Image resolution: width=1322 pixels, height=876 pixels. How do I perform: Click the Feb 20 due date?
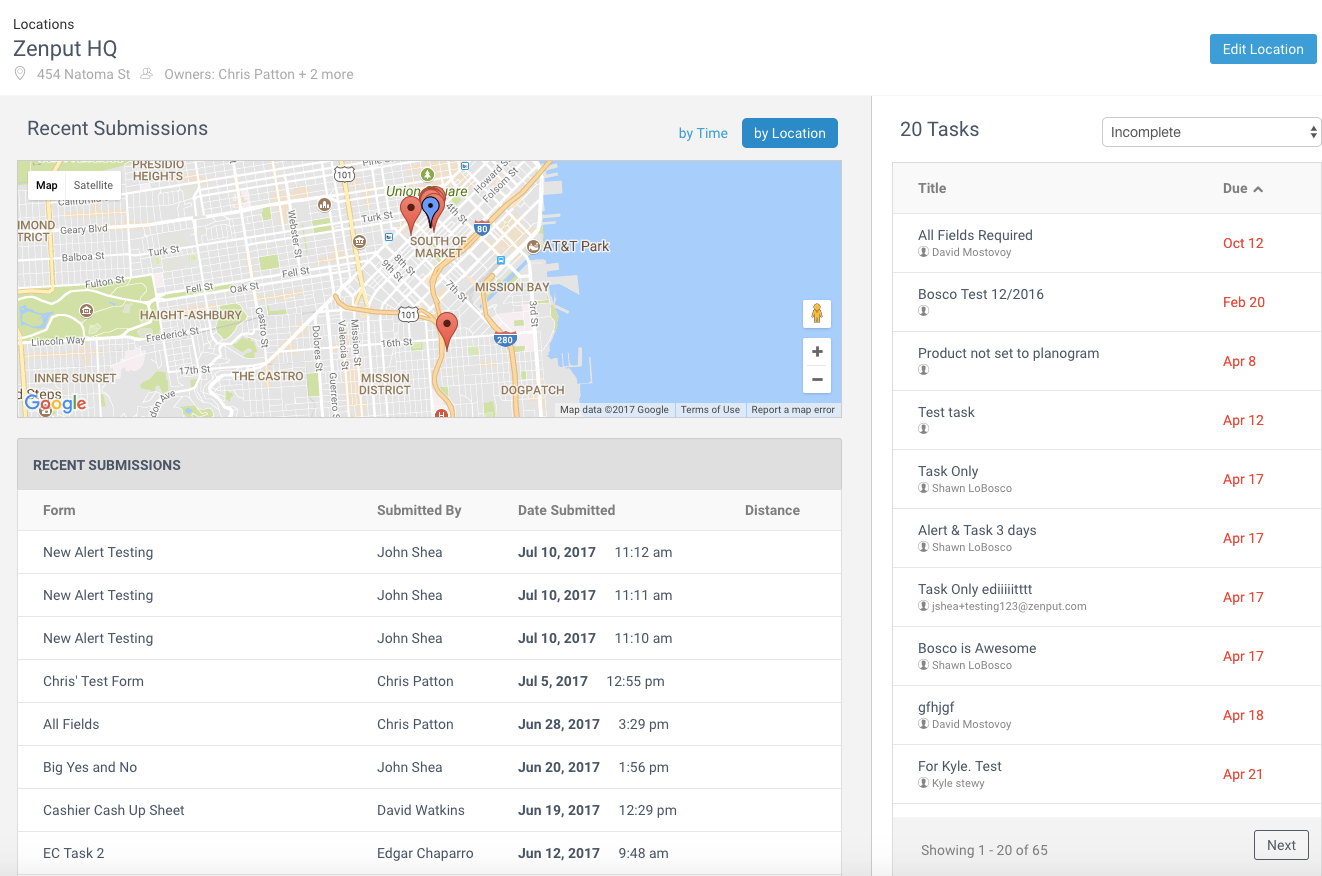pyautogui.click(x=1244, y=302)
